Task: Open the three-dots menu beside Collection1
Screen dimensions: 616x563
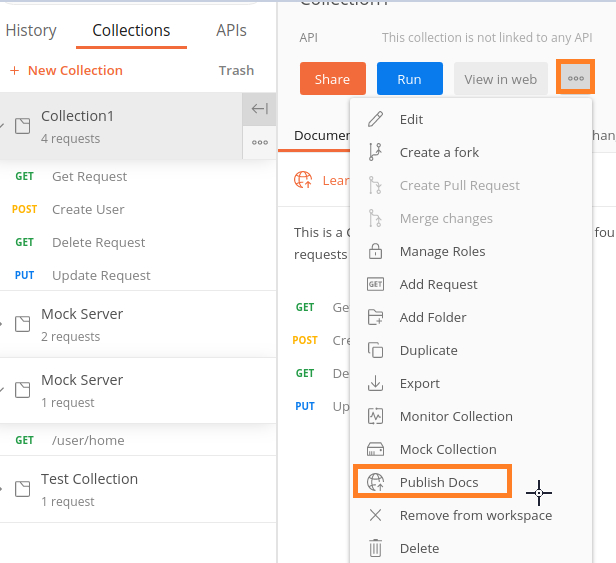Action: 259,142
